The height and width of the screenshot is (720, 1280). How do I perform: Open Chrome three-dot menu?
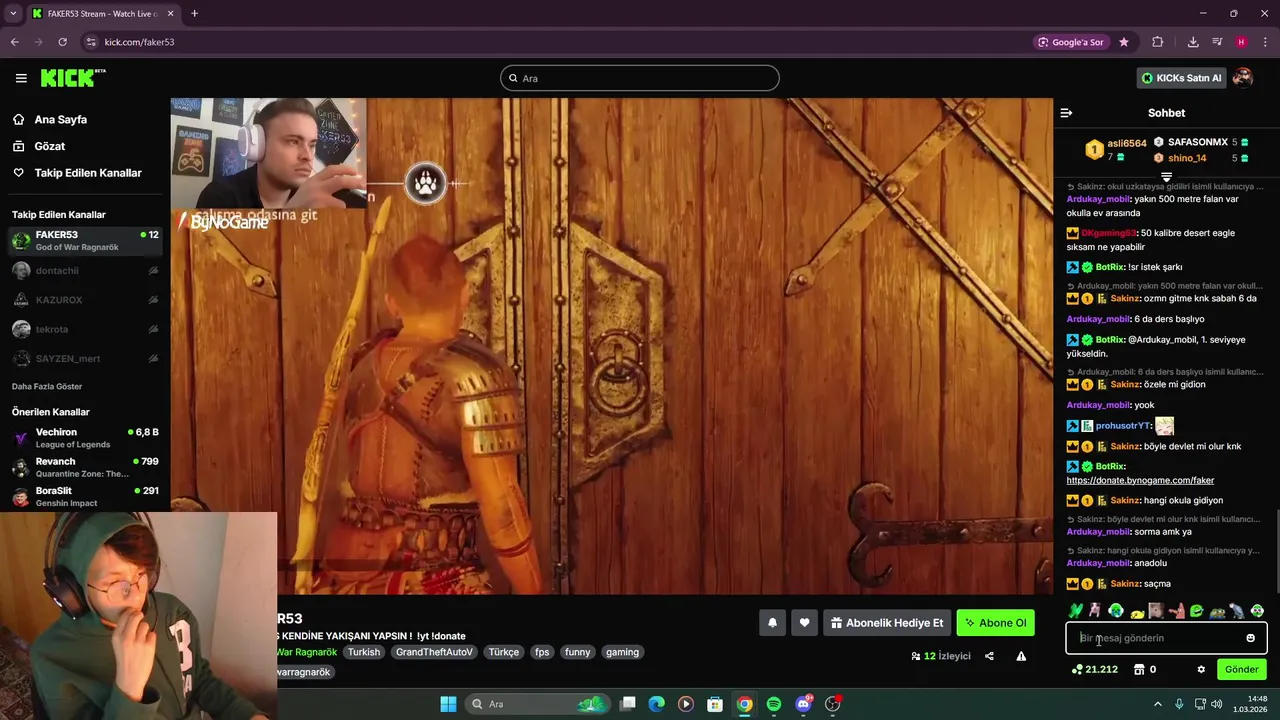pyautogui.click(x=1265, y=42)
